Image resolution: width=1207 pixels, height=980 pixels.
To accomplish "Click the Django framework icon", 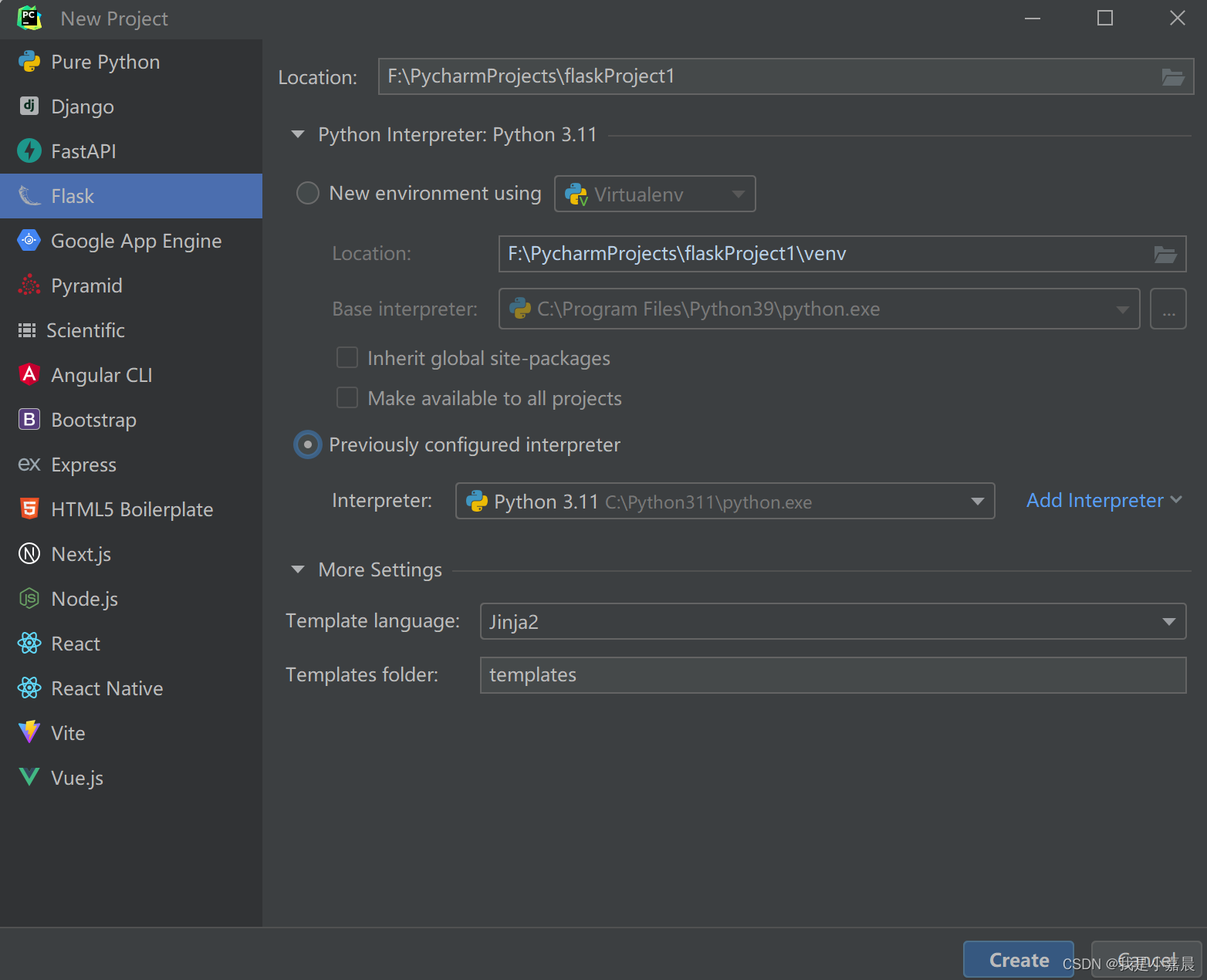I will (x=29, y=106).
